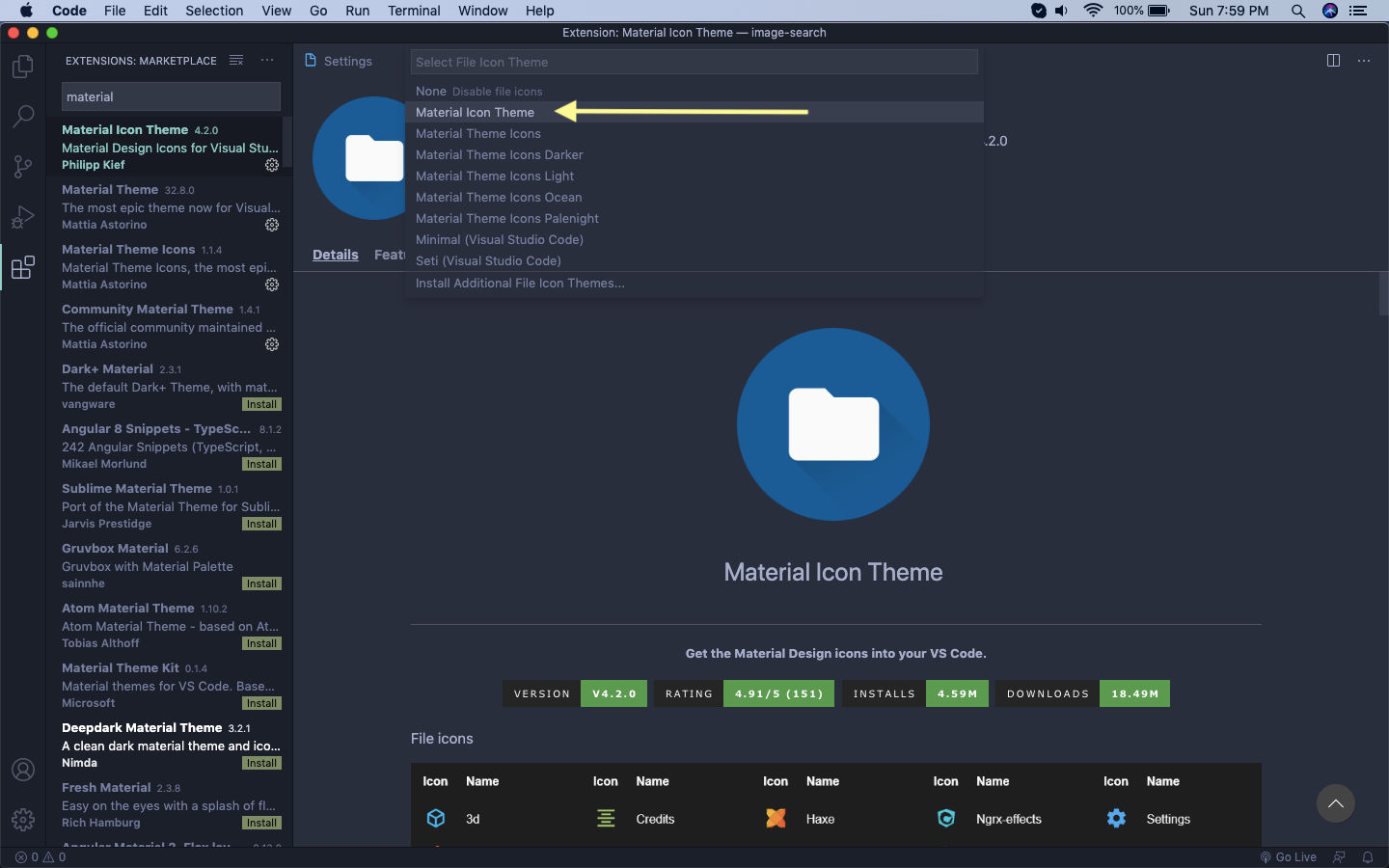The height and width of the screenshot is (868, 1389).
Task: Install Material Theme Kit by Microsoft
Action: [x=261, y=703]
